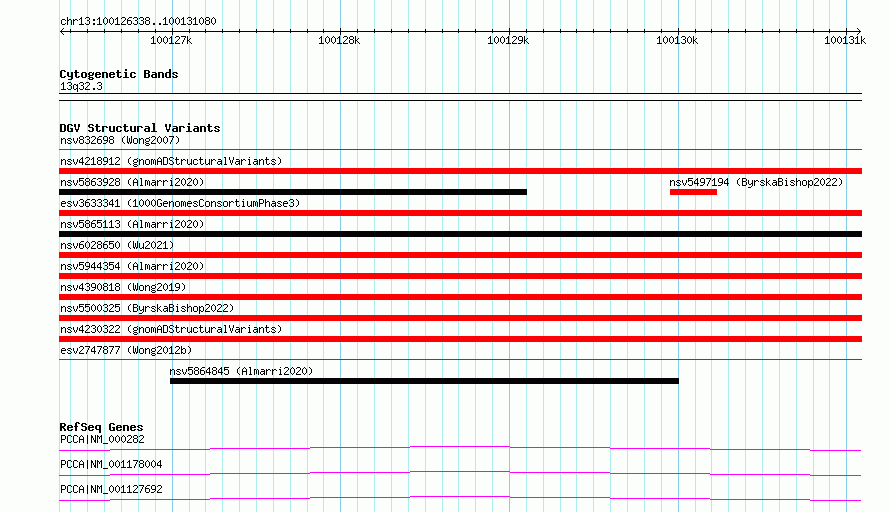The width and height of the screenshot is (890, 512).
Task: Click the DGV Structural Variants track title
Action: (140, 128)
